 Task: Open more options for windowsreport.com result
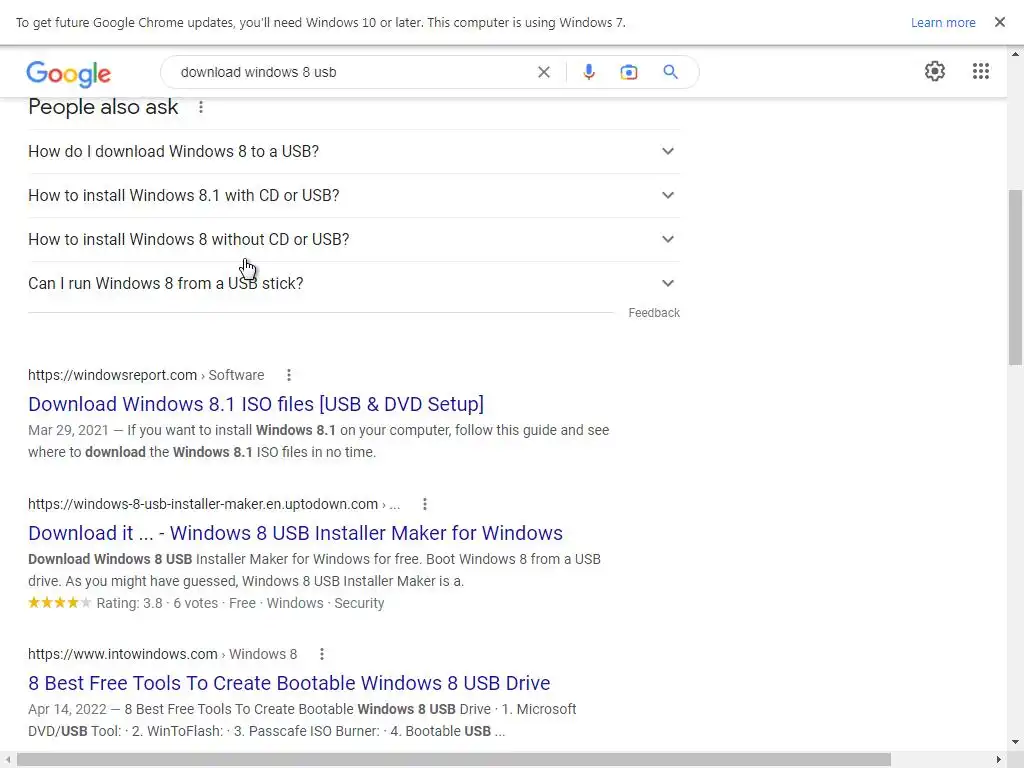(x=289, y=375)
